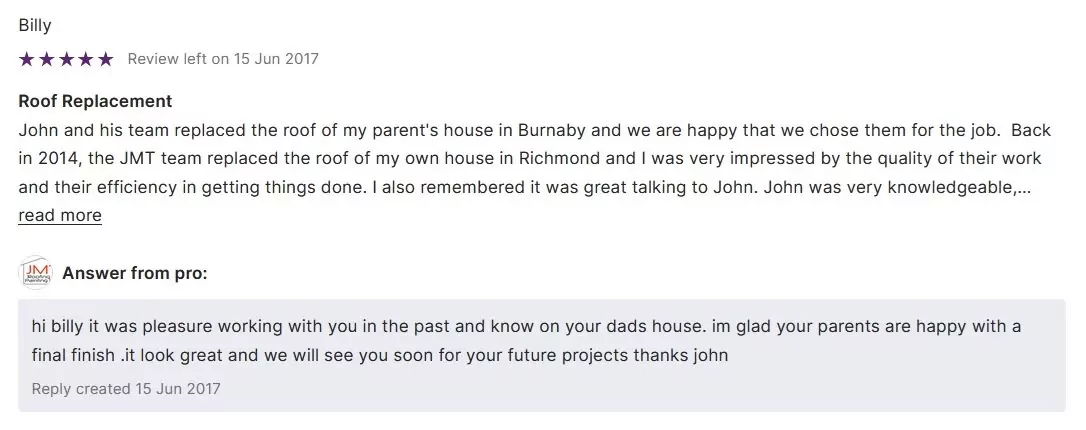Click the Answer from pro label

pos(135,273)
